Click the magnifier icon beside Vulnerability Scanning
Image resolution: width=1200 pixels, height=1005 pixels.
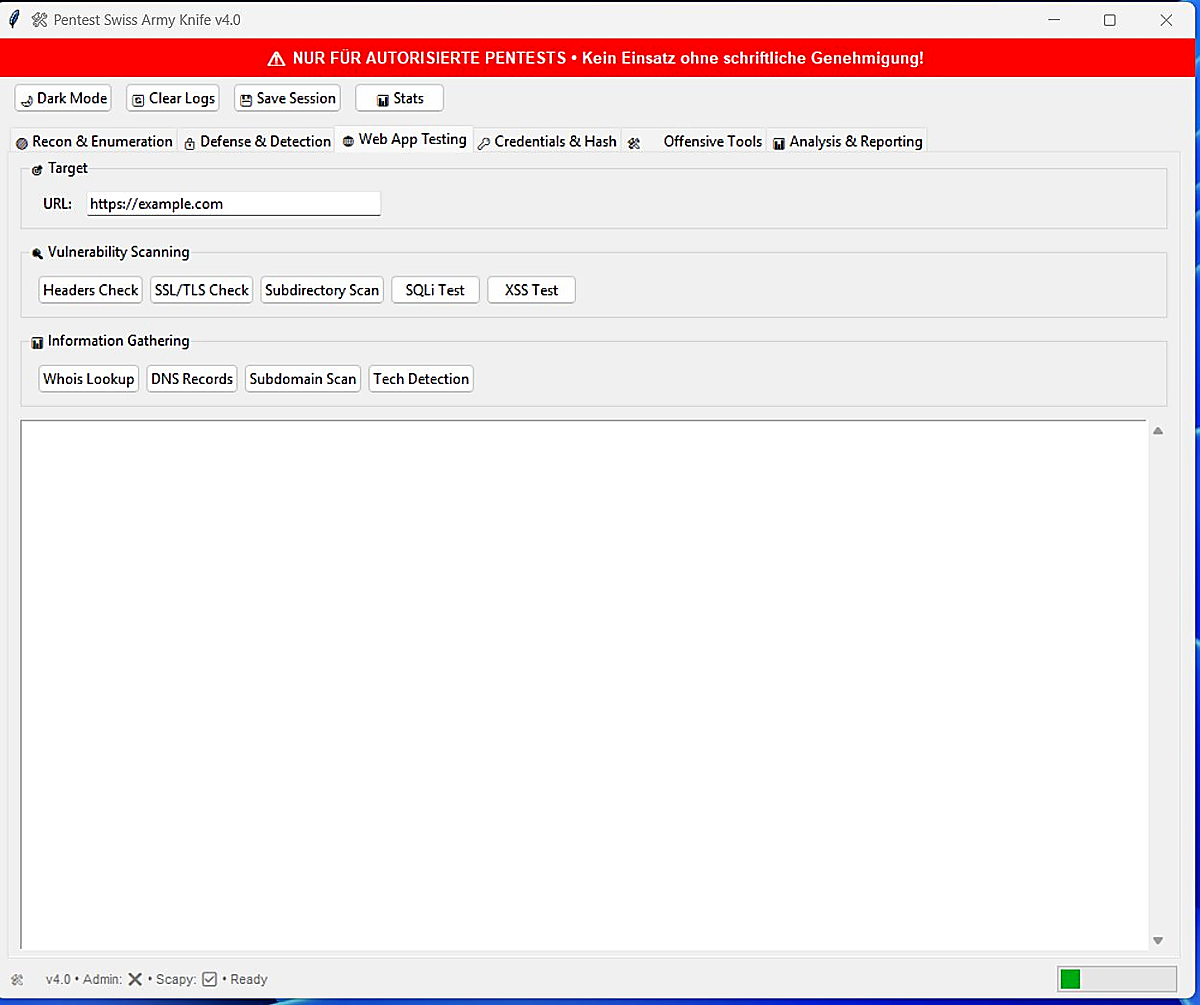(x=37, y=254)
